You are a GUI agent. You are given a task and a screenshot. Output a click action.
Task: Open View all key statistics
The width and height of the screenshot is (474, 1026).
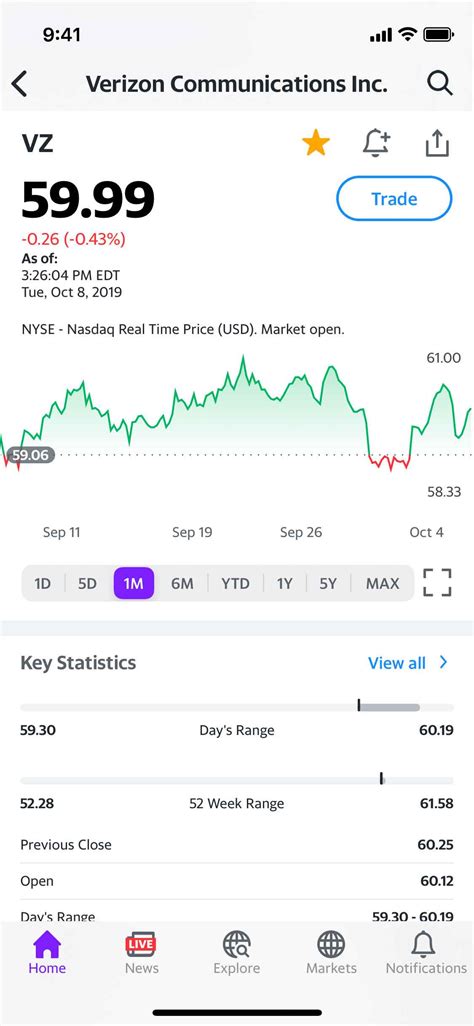tap(397, 663)
